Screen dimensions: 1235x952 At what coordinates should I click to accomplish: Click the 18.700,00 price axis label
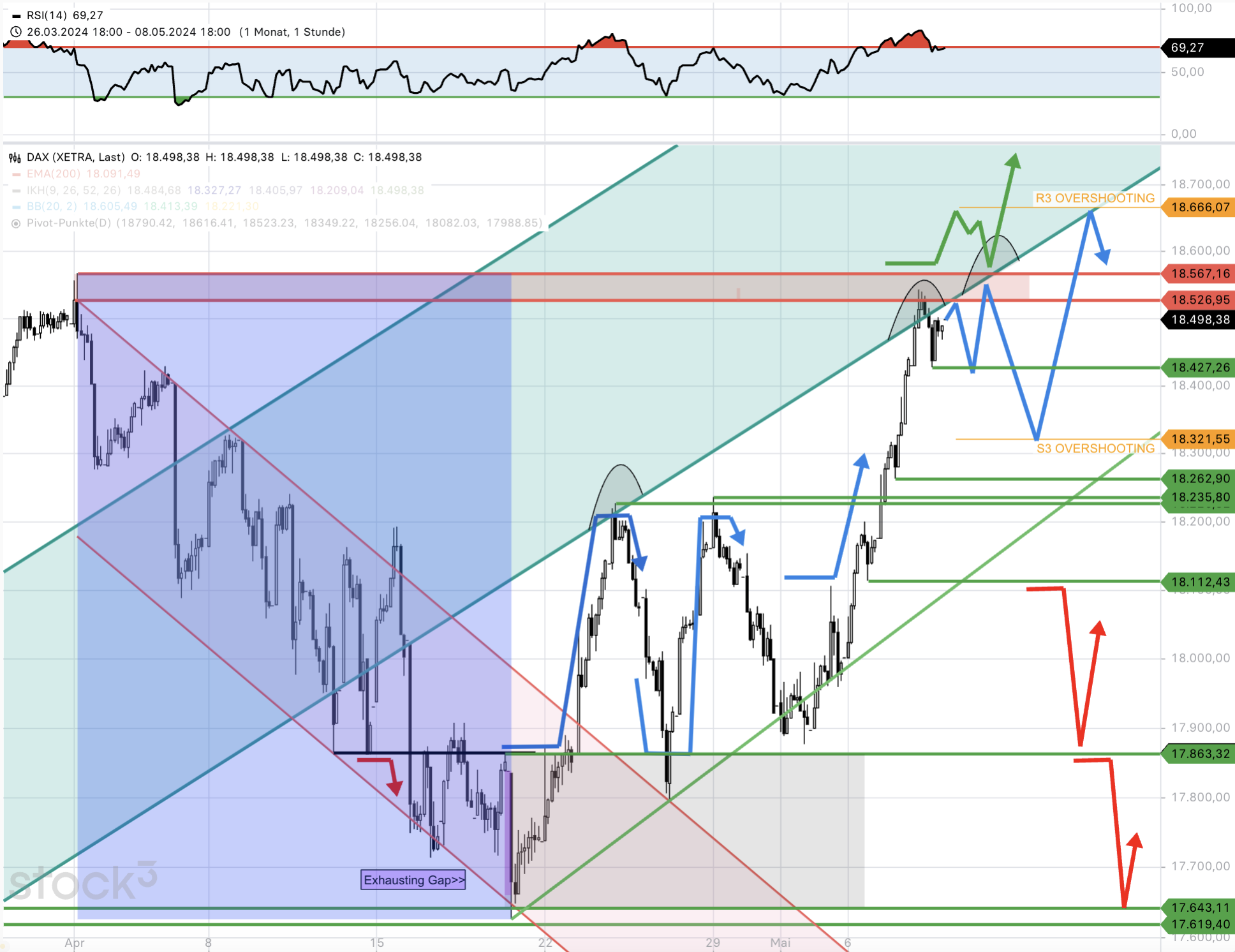pyautogui.click(x=1201, y=184)
